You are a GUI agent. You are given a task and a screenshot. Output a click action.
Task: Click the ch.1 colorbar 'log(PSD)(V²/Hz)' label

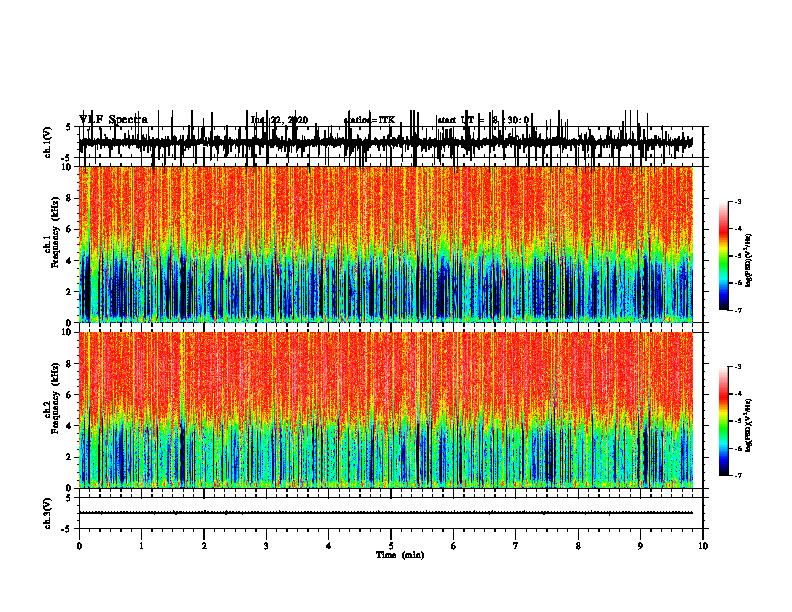pos(748,261)
